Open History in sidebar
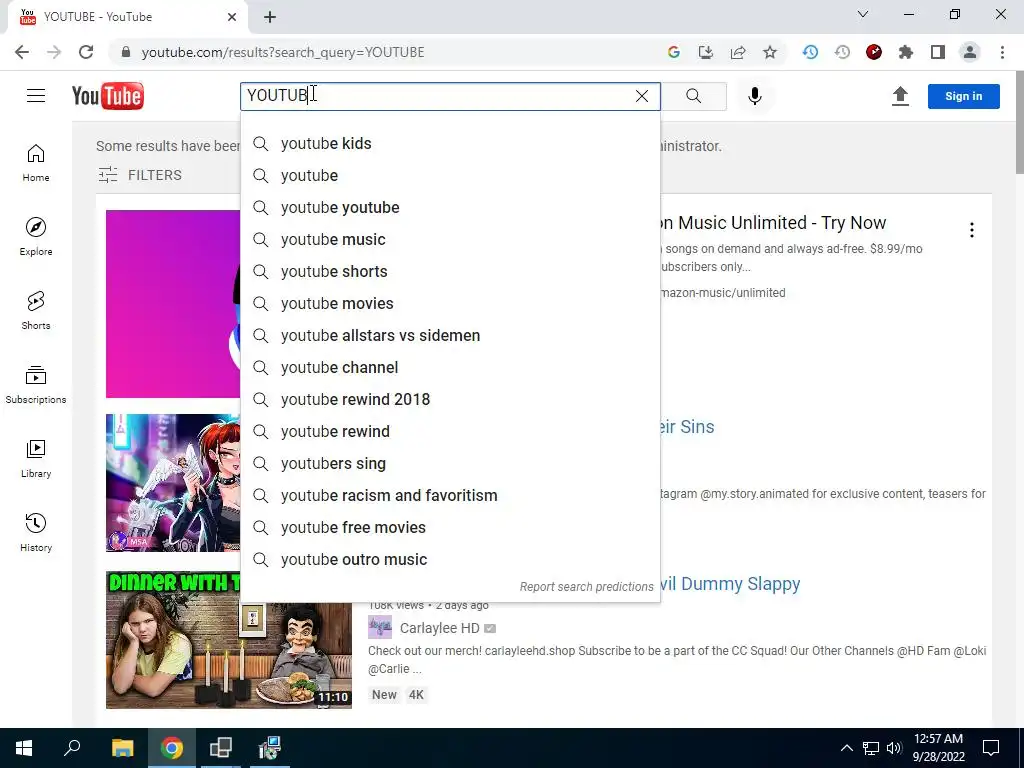 coord(36,532)
